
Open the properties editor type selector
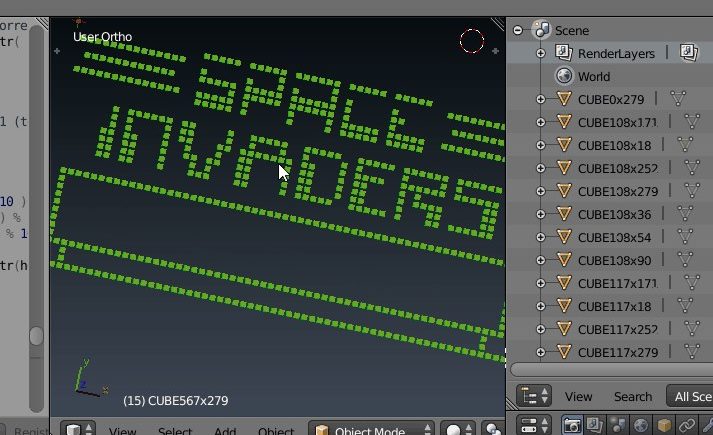pos(534,425)
